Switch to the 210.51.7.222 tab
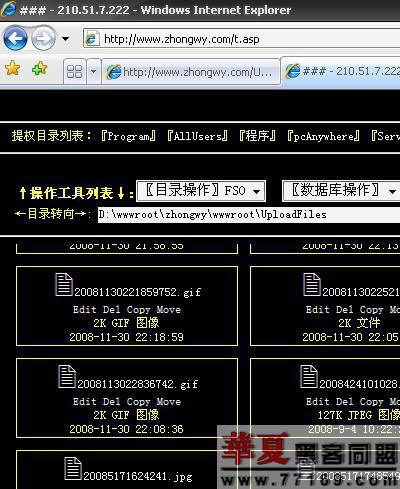400x489 pixels. pos(341,71)
